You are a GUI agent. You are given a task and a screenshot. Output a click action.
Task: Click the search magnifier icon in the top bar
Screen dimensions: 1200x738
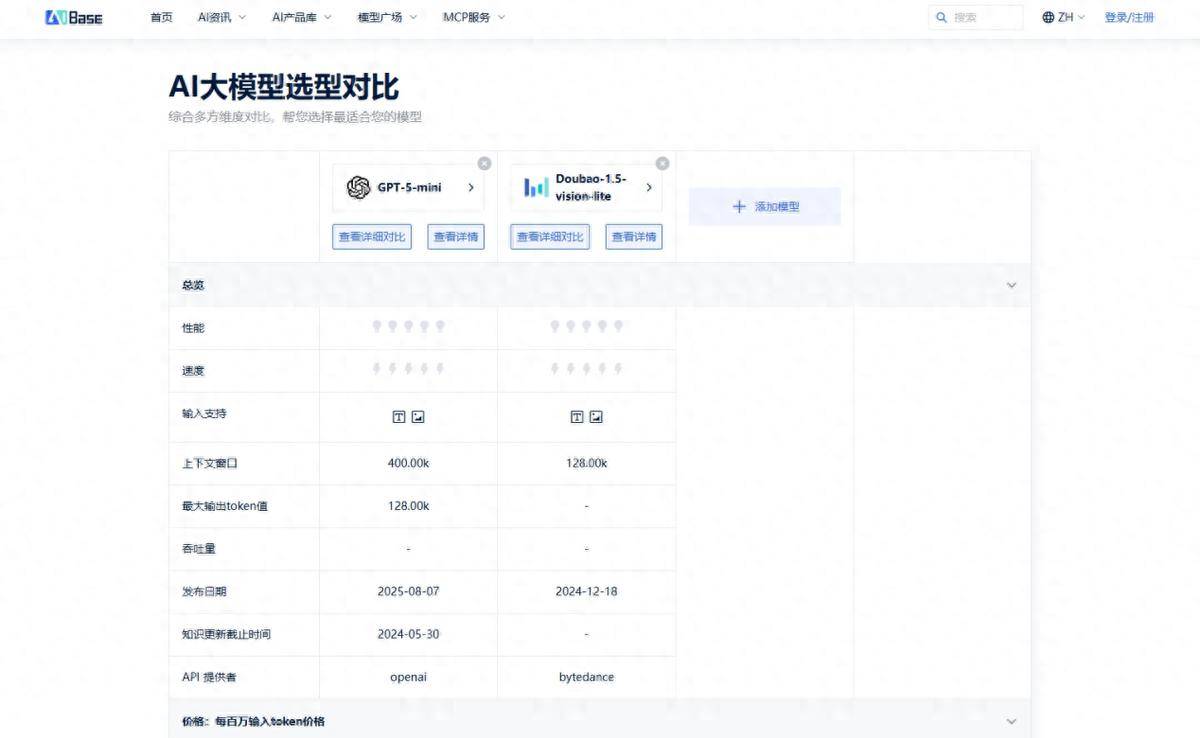click(x=941, y=16)
